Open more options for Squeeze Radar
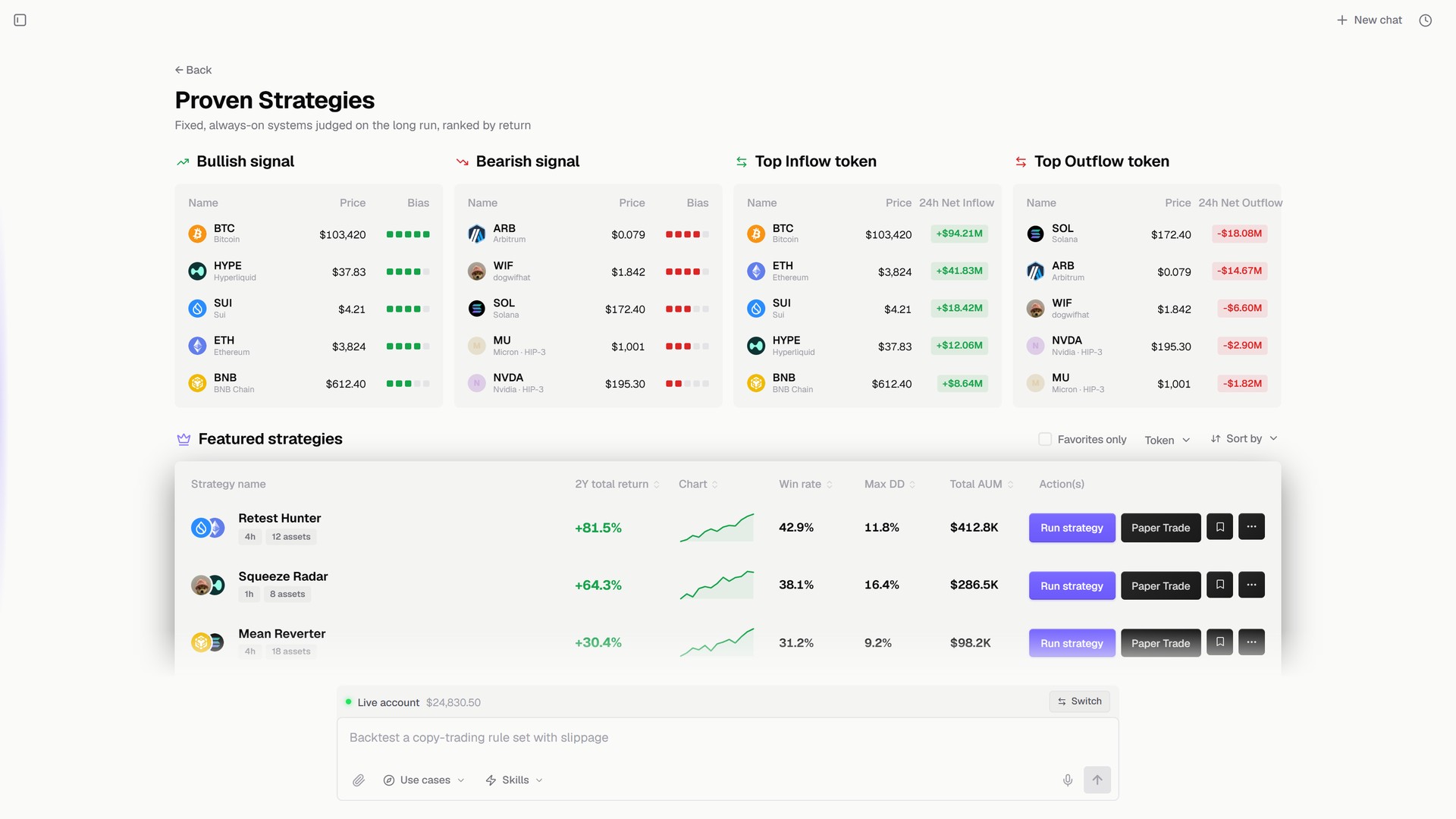The width and height of the screenshot is (1456, 819). (1251, 585)
